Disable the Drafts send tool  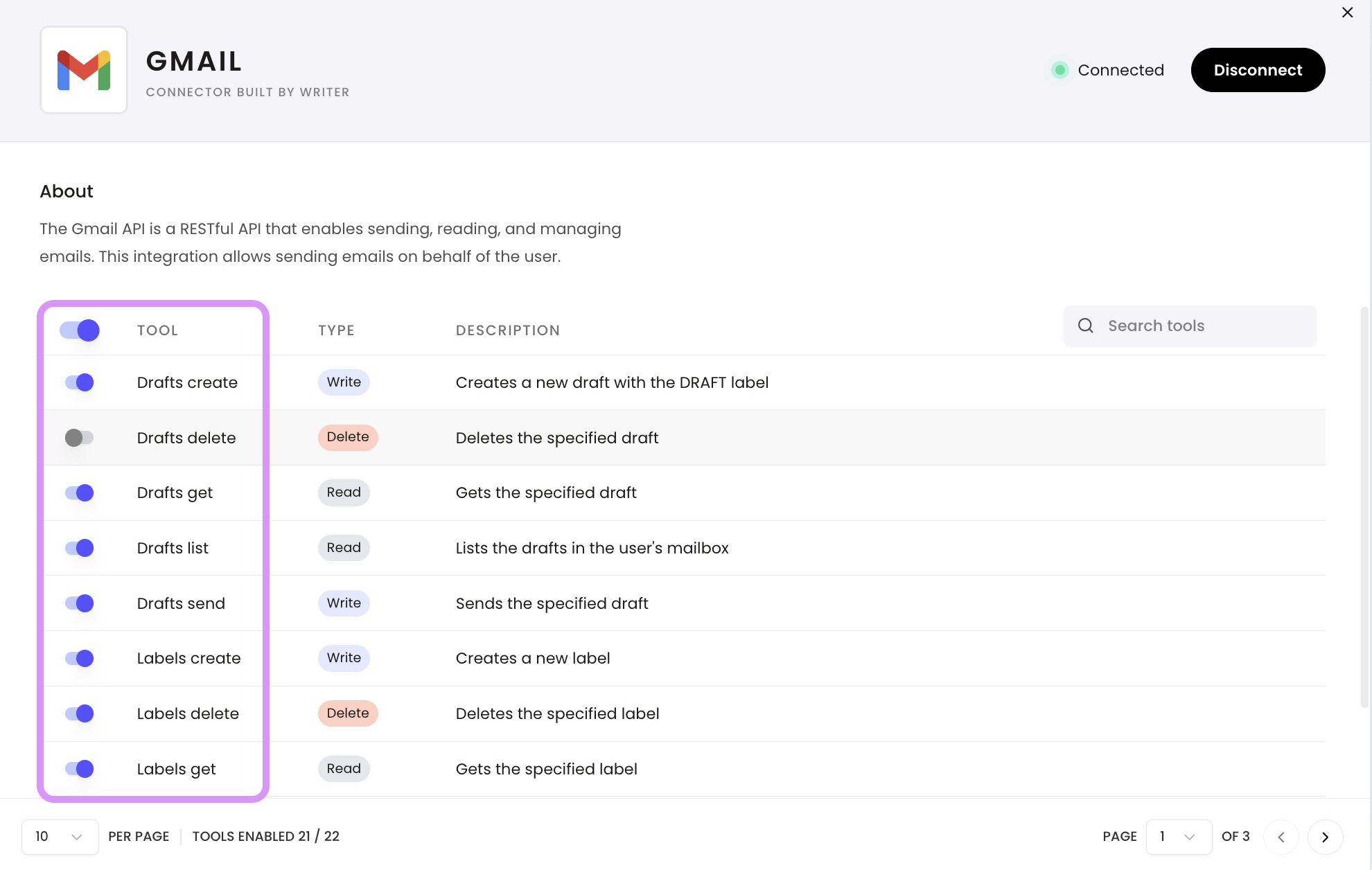(x=80, y=603)
